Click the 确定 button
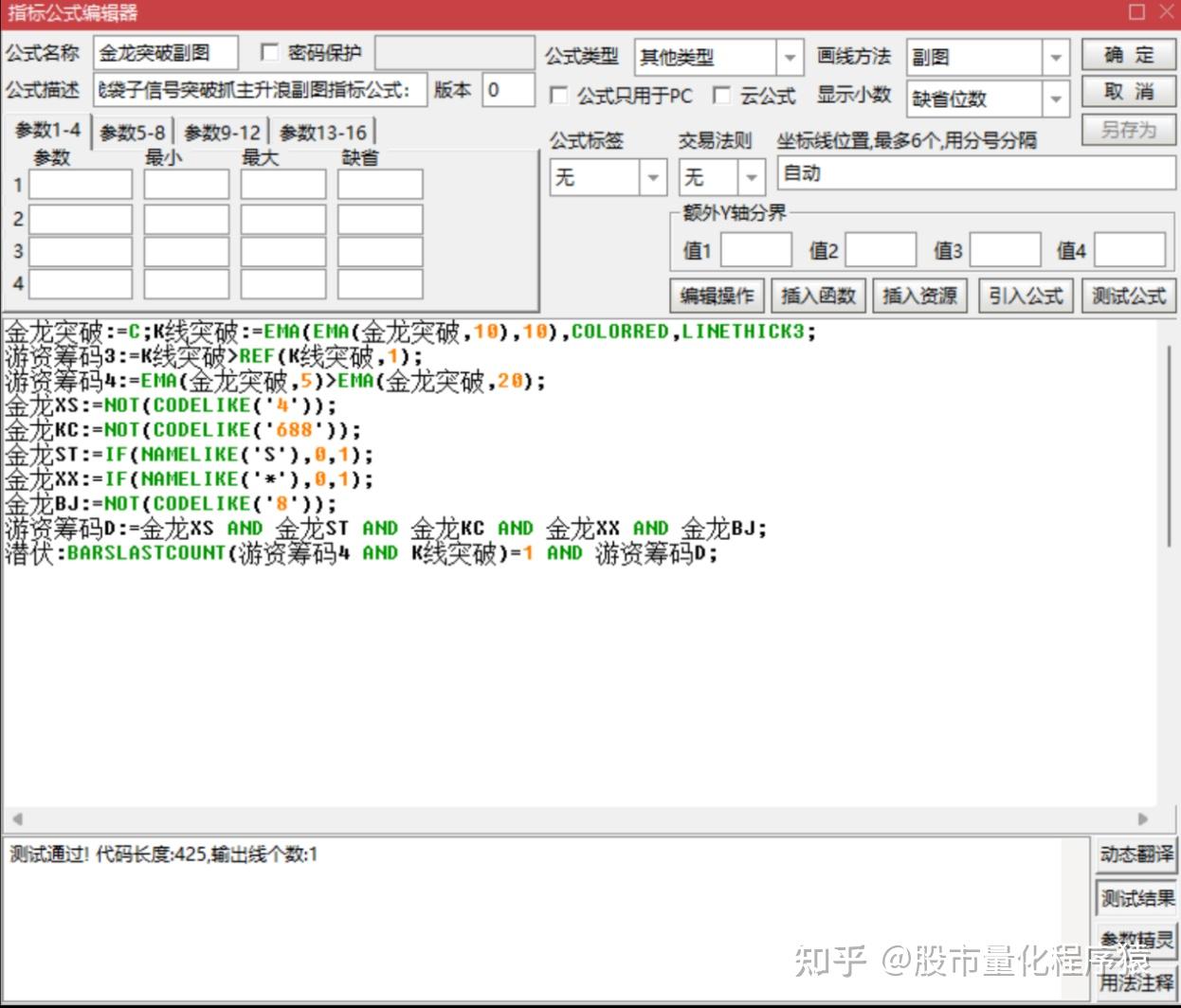Screen dimensions: 1181x1008 (1129, 55)
